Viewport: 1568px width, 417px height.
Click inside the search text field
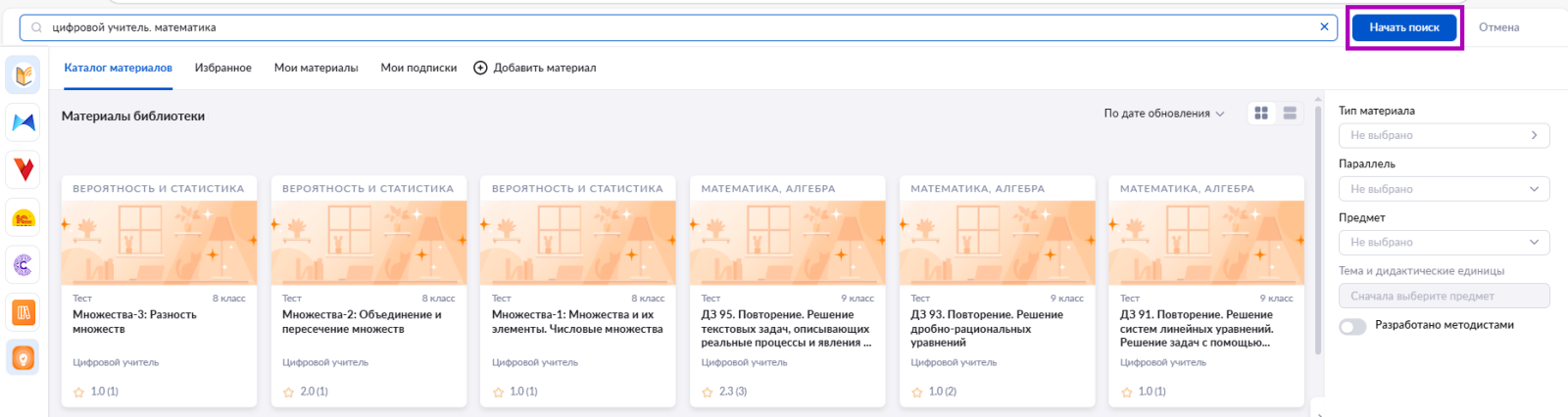point(676,27)
